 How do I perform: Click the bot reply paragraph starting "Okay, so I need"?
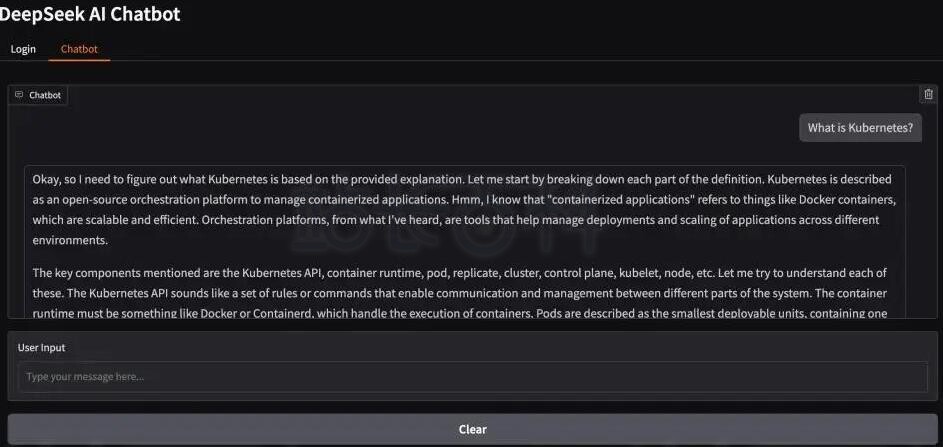(462, 209)
